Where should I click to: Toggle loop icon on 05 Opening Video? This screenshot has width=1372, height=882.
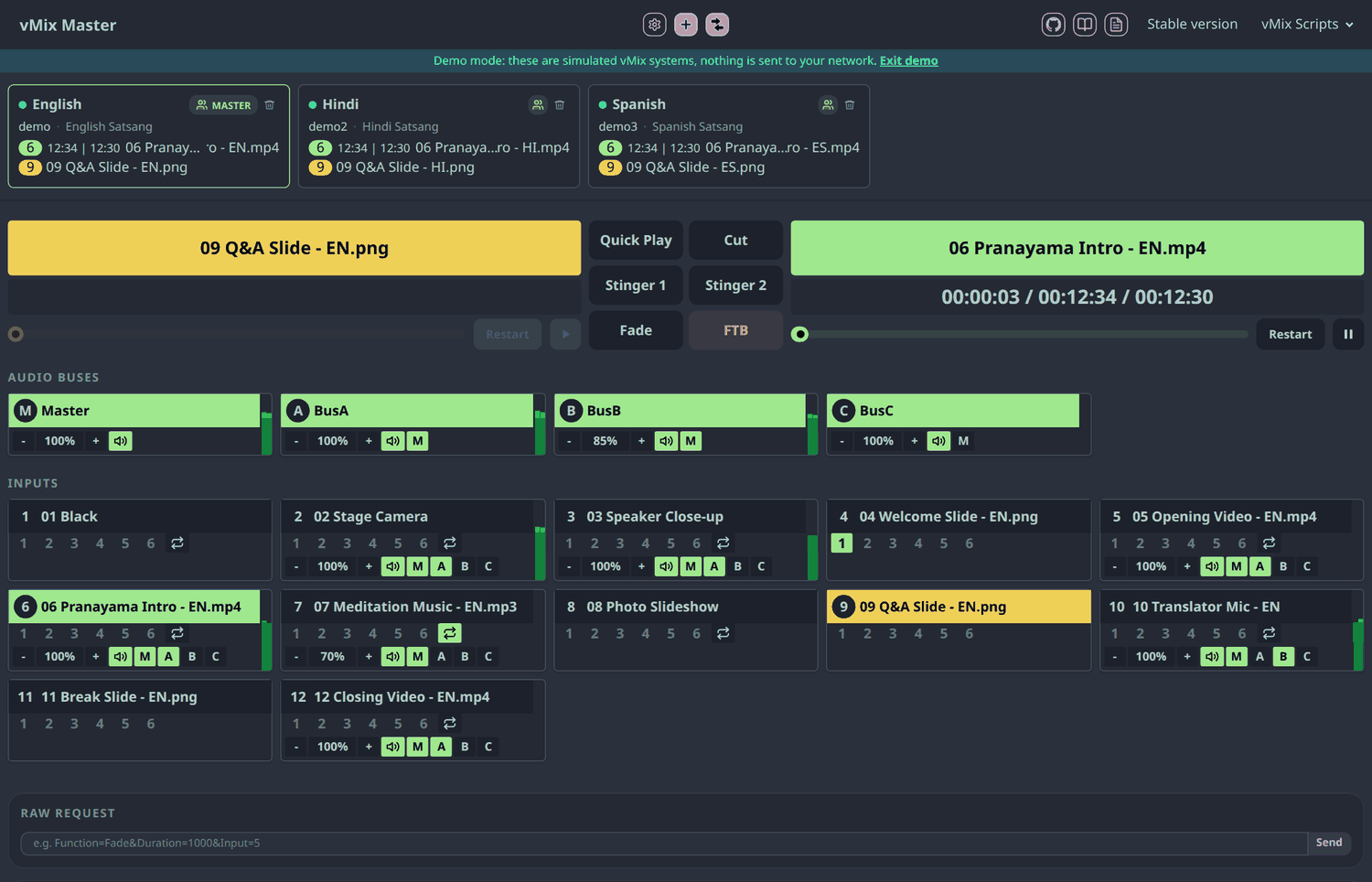(x=1269, y=543)
